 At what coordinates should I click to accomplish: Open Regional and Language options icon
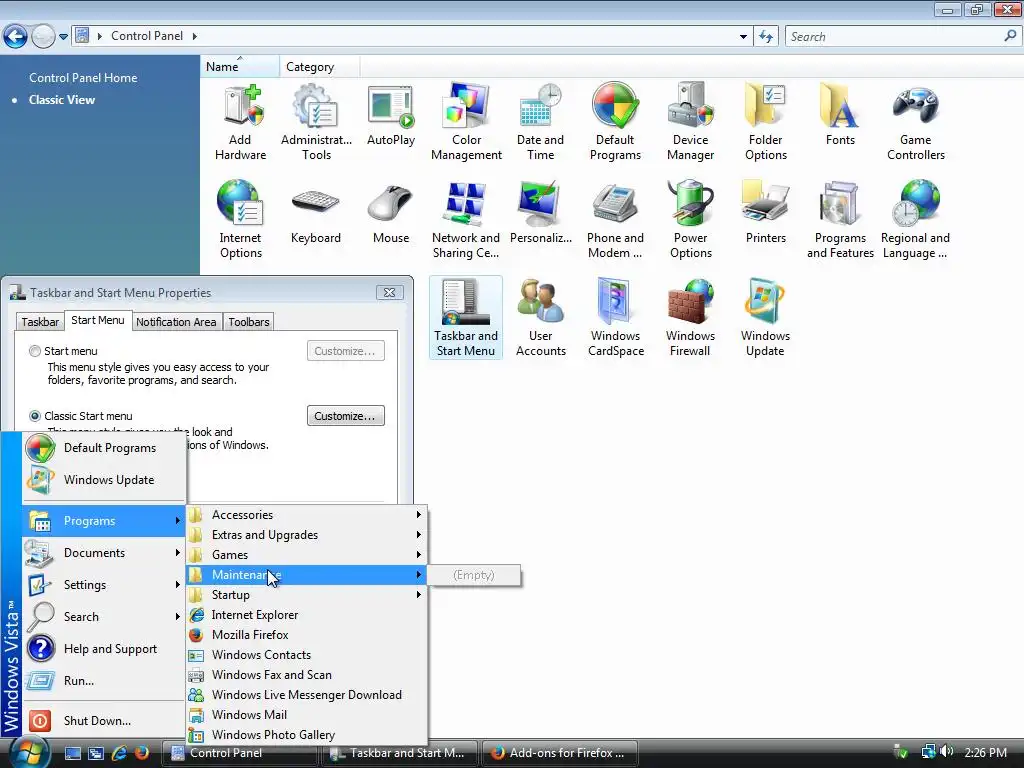[915, 221]
